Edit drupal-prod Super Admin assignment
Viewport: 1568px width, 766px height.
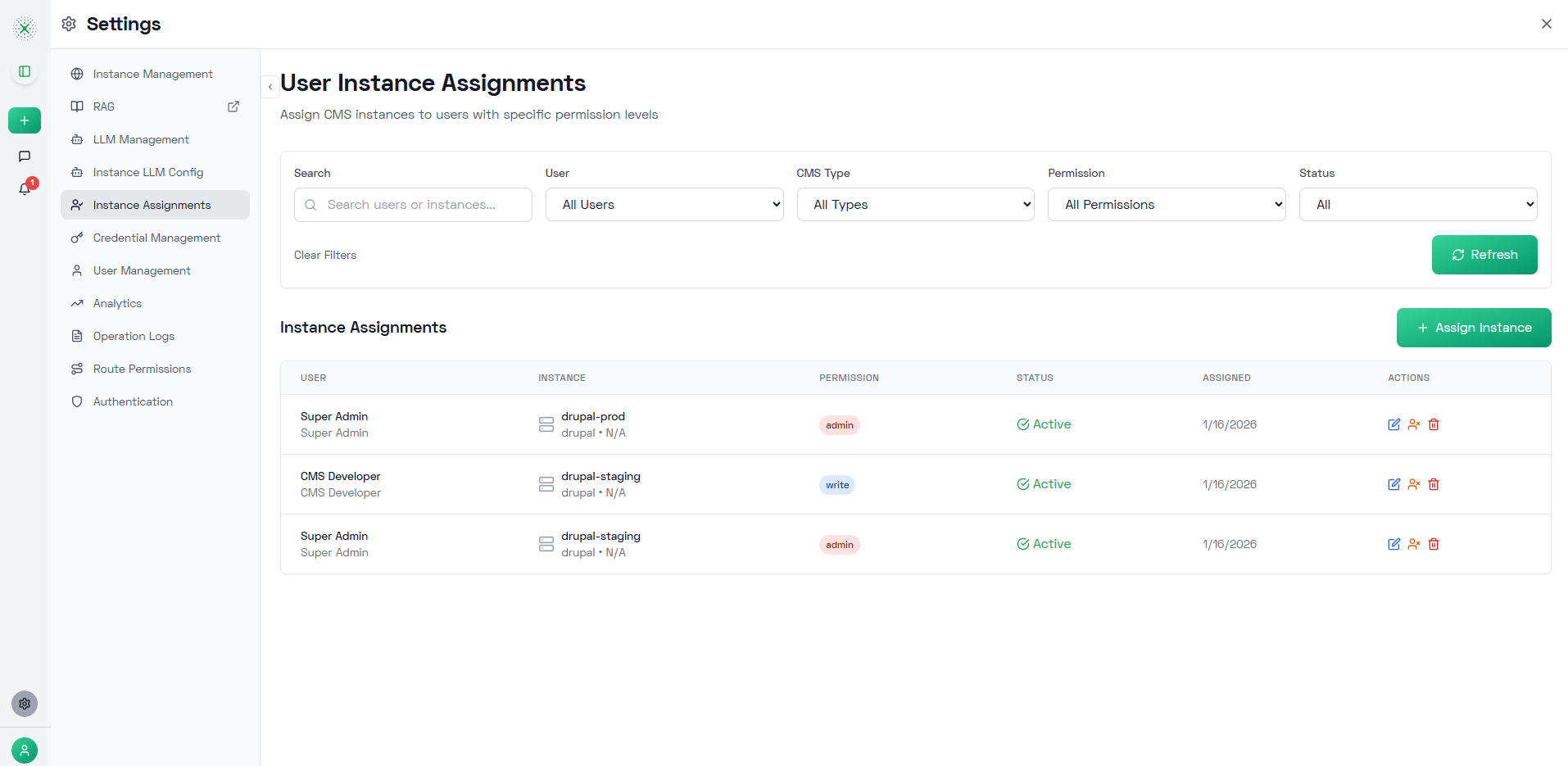click(1394, 424)
